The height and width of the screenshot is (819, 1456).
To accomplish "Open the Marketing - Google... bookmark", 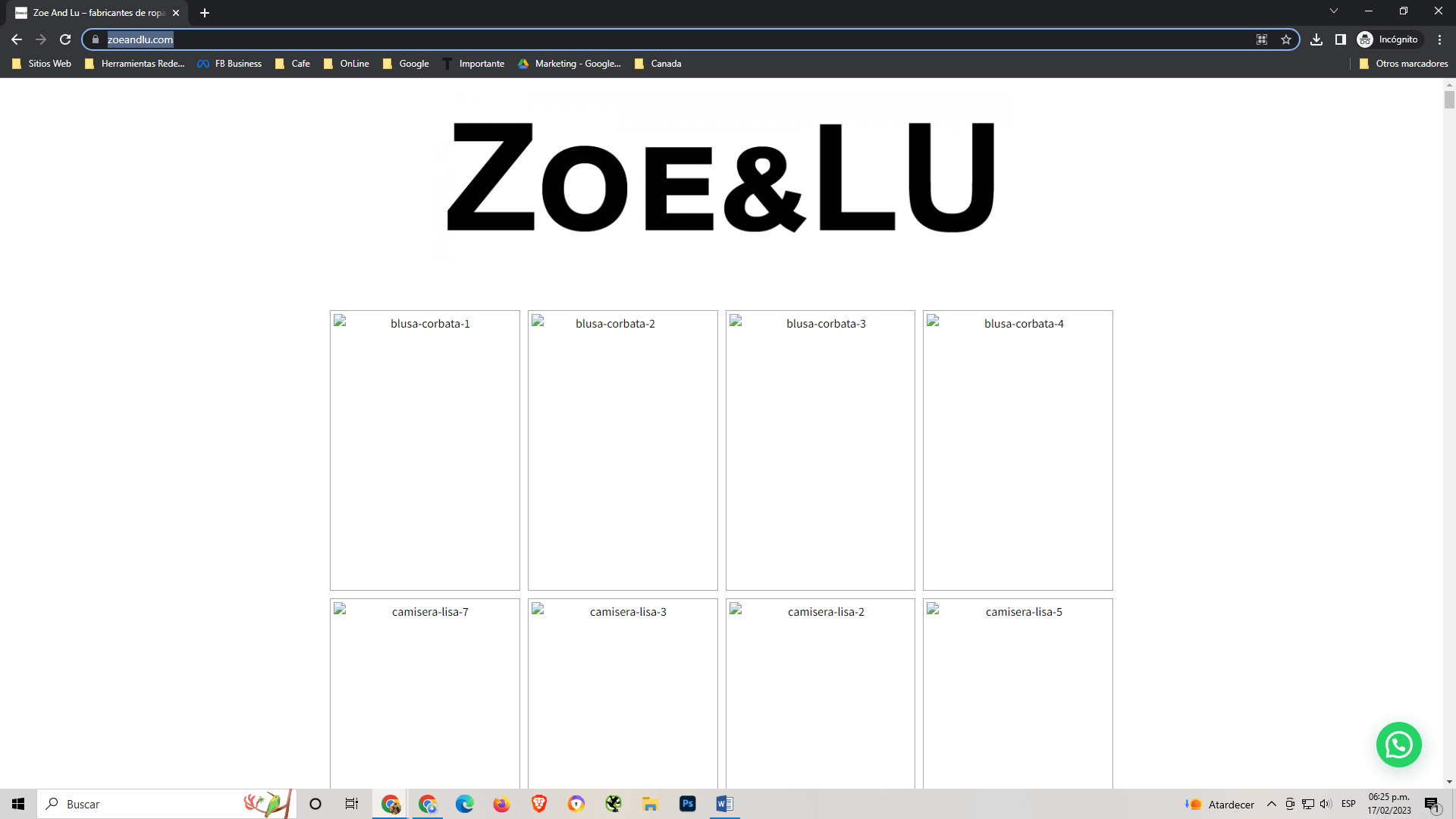I will pyautogui.click(x=569, y=64).
